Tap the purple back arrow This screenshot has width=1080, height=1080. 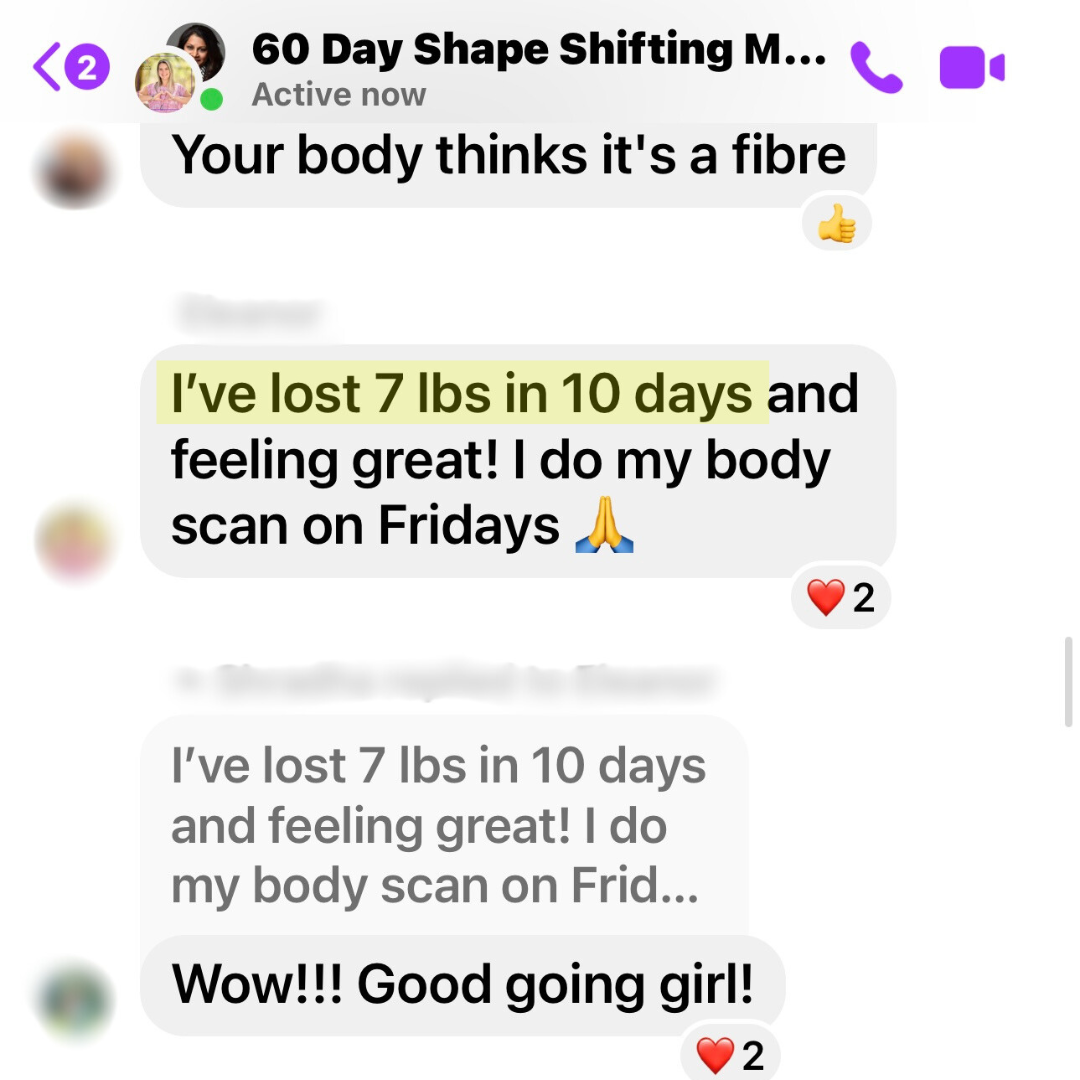click(47, 67)
